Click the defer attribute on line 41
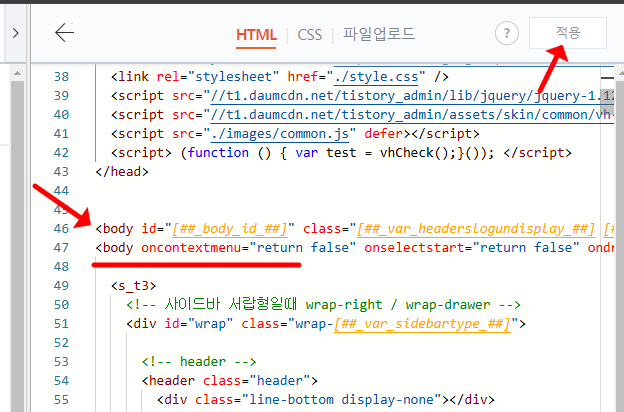 click(x=384, y=134)
